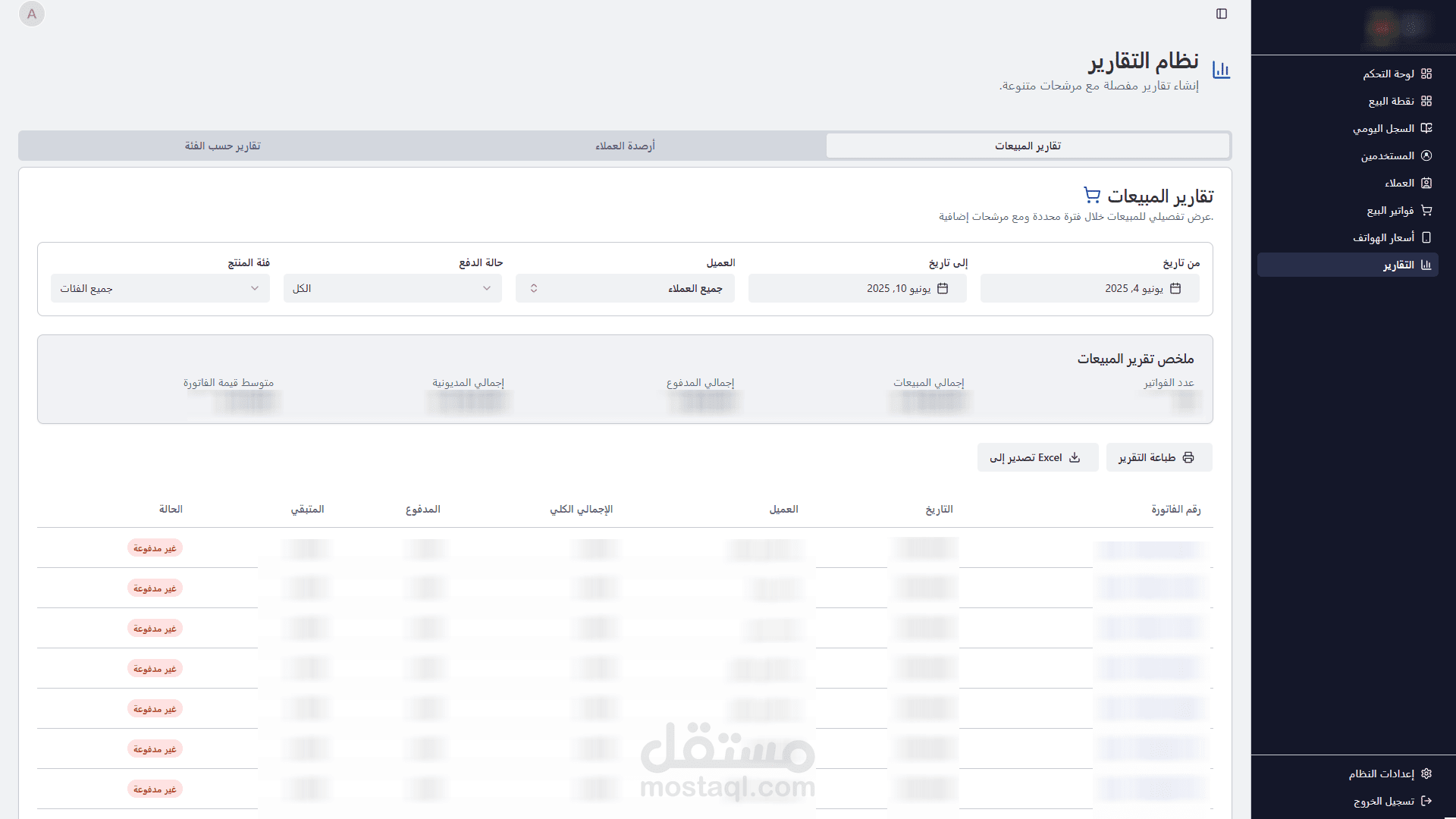Switch to تقارير حسب الفئة tab
Viewport: 1456px width, 819px height.
pos(222,146)
